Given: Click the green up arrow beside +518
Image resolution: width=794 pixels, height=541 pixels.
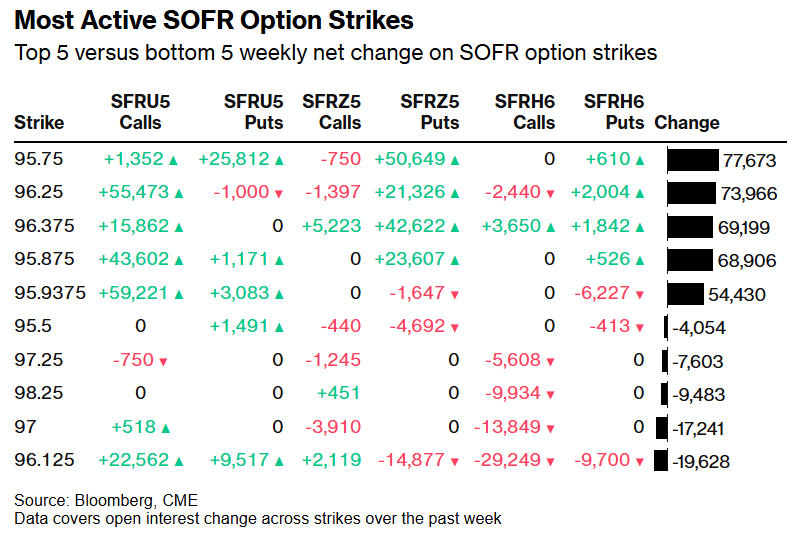Looking at the screenshot, I should 179,428.
